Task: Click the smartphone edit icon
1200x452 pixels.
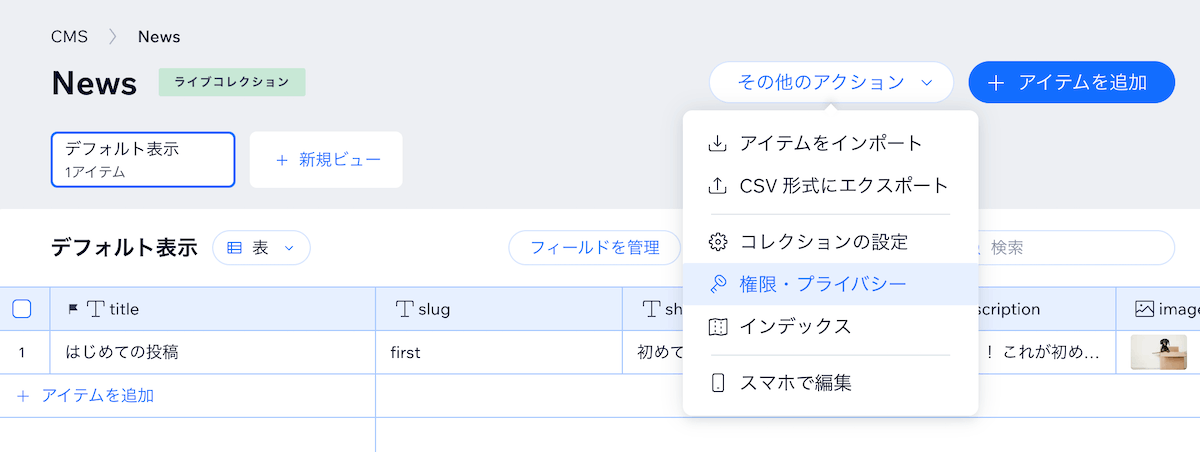Action: pos(717,383)
